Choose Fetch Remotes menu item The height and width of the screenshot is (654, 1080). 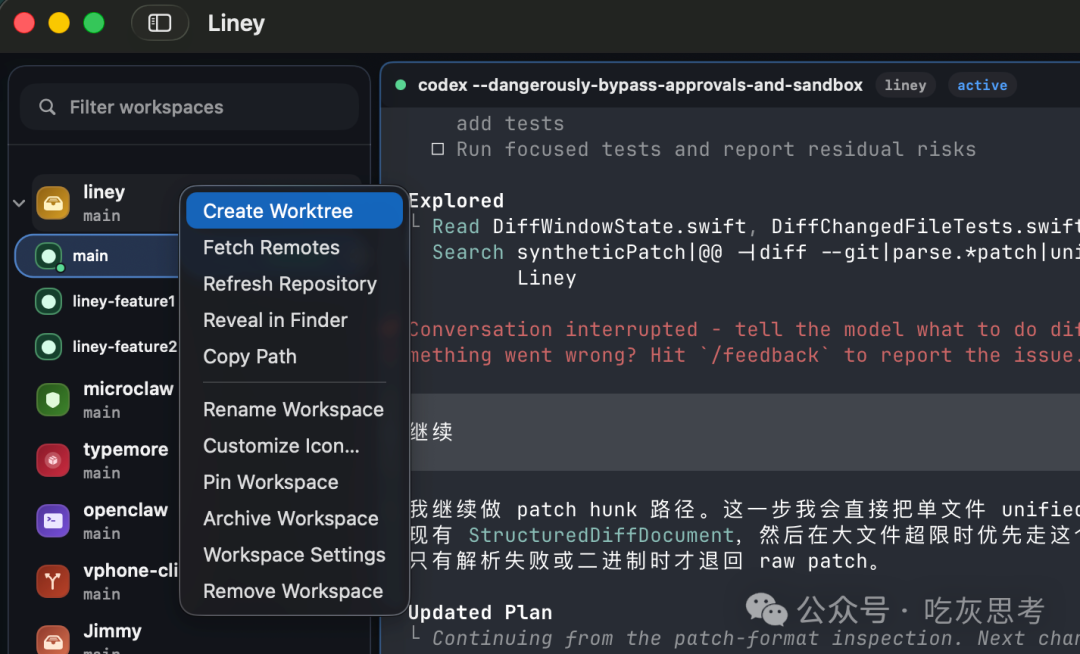tap(271, 248)
